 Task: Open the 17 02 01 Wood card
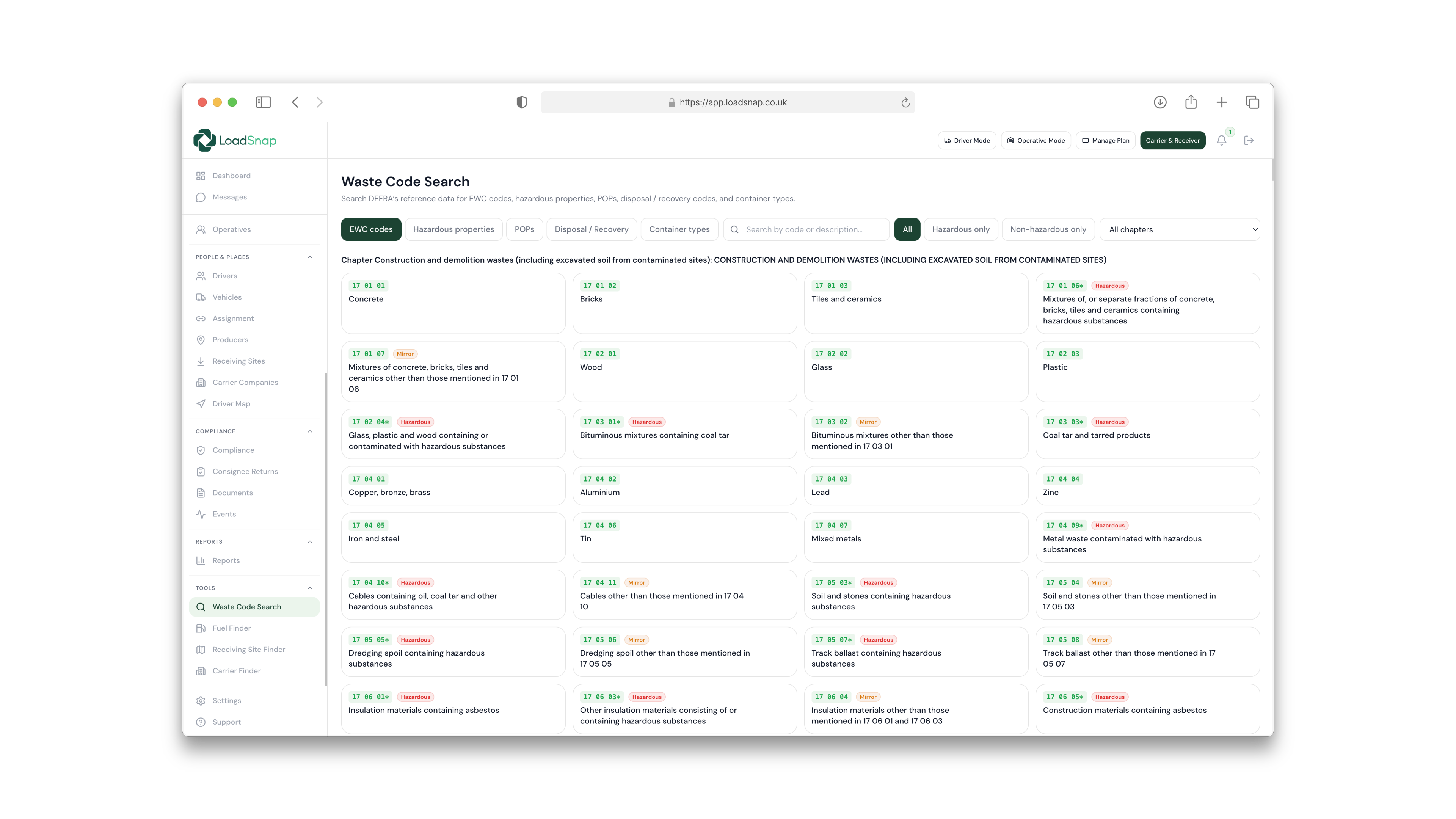pyautogui.click(x=684, y=371)
